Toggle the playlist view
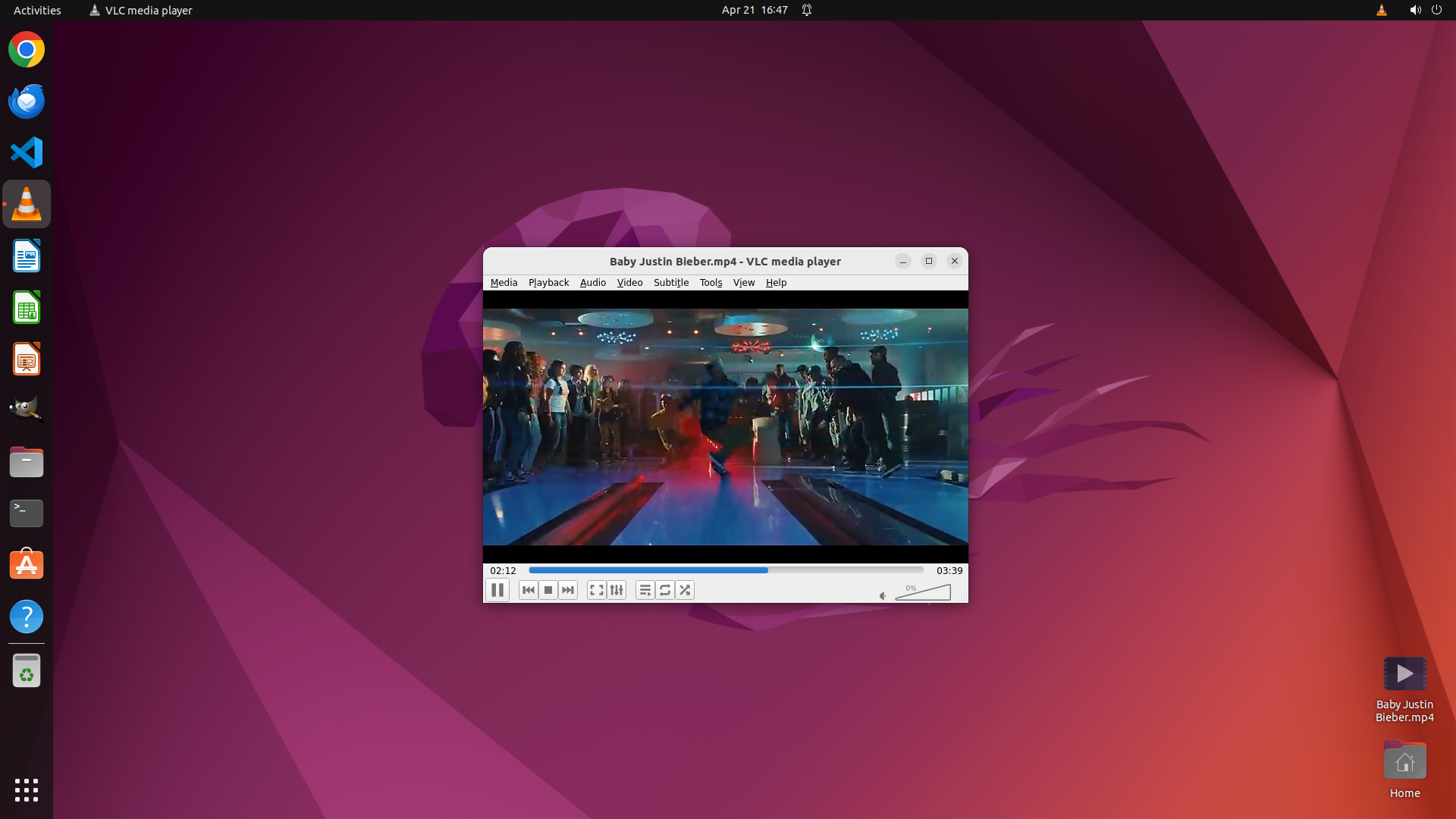Screen dimensions: 1456x819 point(645,590)
